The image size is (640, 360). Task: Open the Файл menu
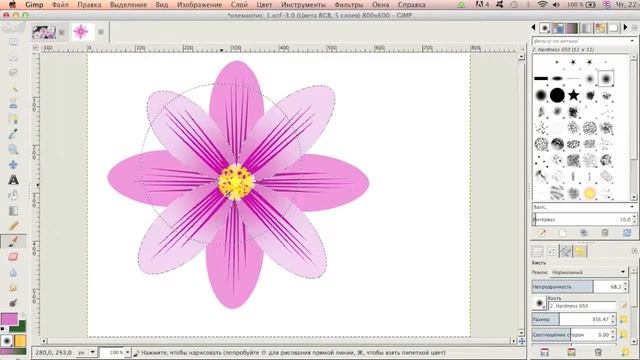click(x=60, y=5)
